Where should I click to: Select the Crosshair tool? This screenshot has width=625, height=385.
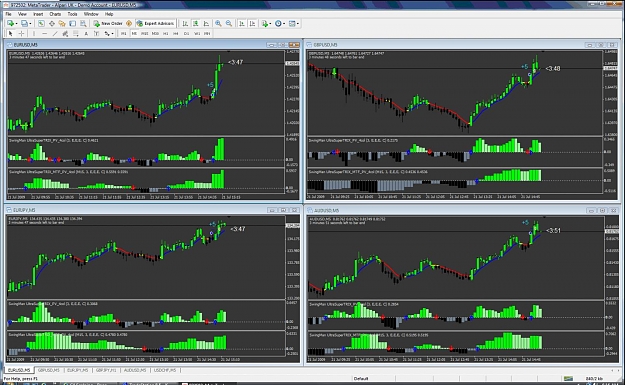pos(21,33)
